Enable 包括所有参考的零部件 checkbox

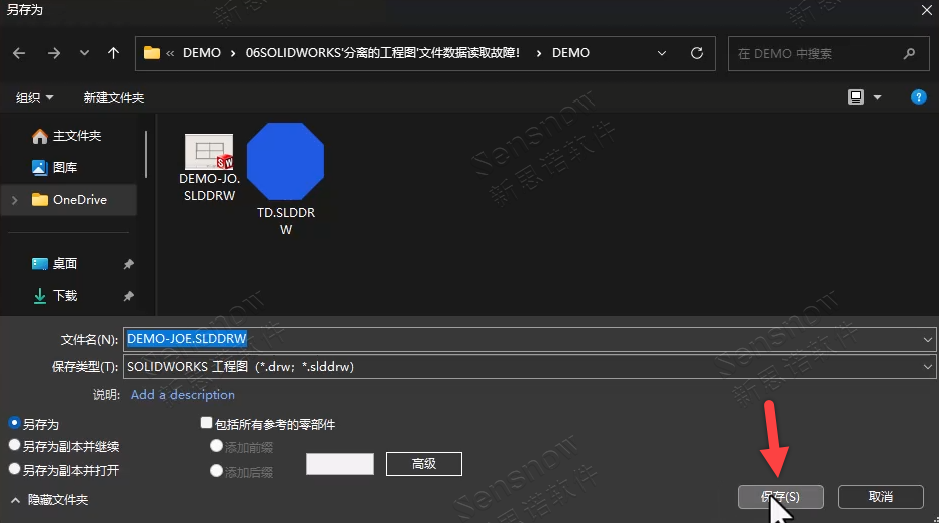[x=207, y=424]
